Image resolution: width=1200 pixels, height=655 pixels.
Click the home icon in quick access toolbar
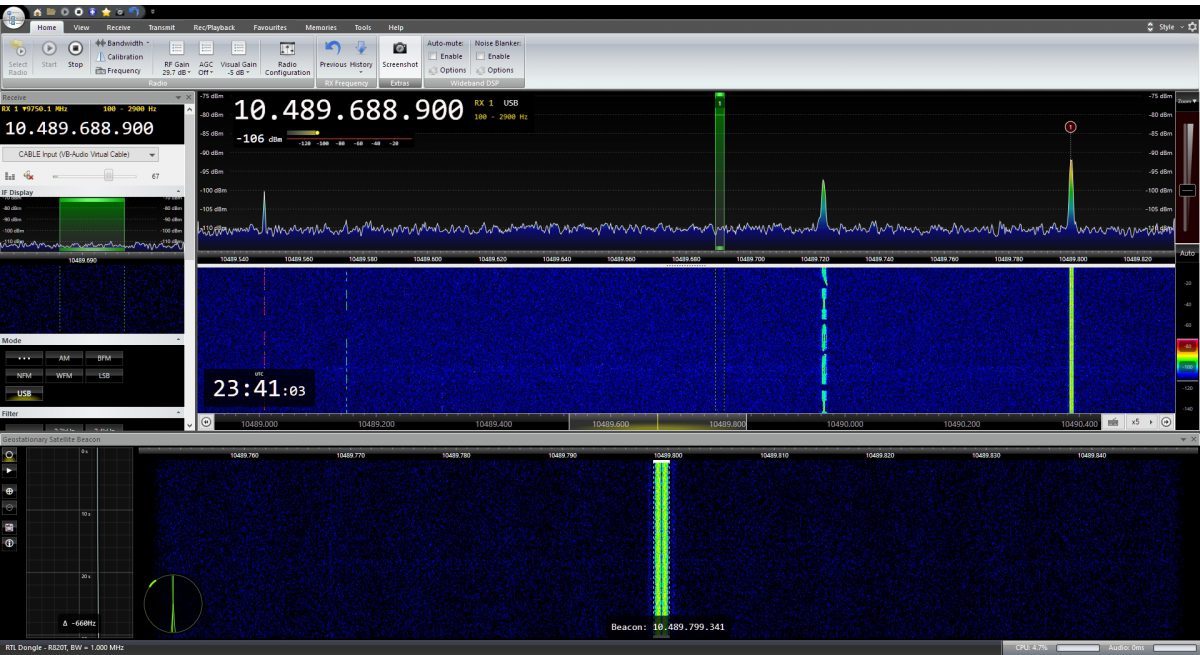coord(37,11)
